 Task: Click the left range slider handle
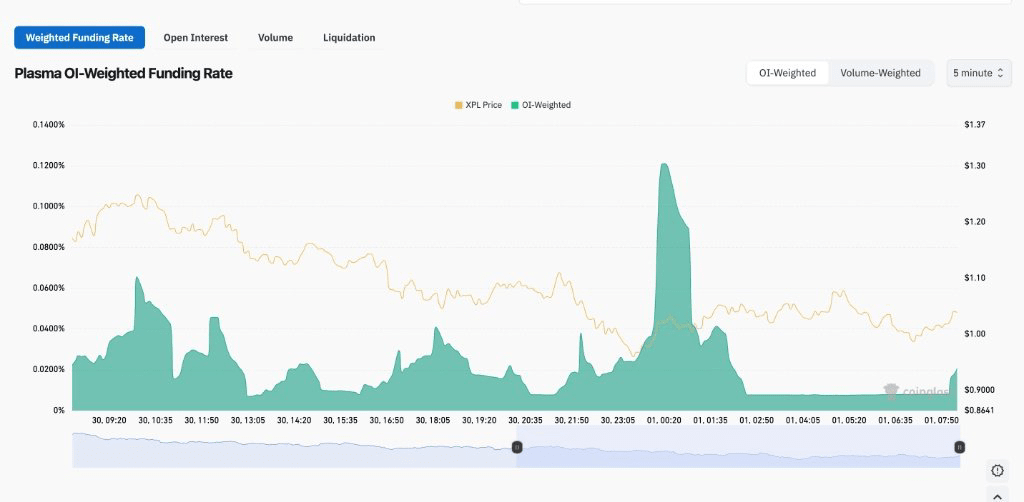(x=517, y=447)
